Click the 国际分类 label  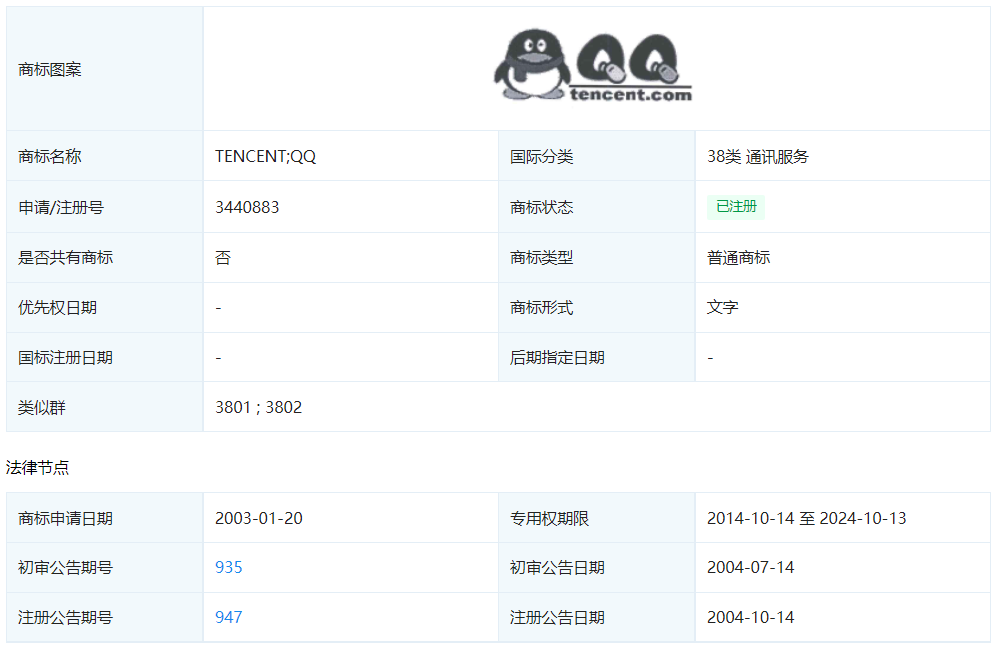tap(541, 156)
